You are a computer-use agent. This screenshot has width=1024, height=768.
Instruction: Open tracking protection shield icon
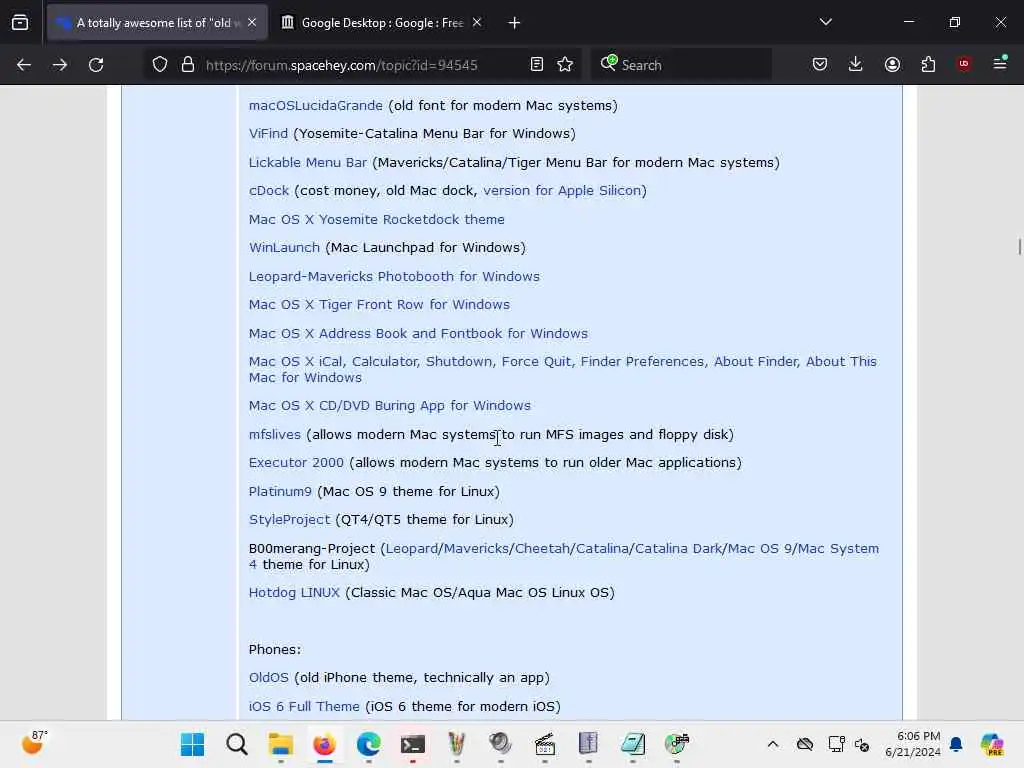pyautogui.click(x=160, y=65)
